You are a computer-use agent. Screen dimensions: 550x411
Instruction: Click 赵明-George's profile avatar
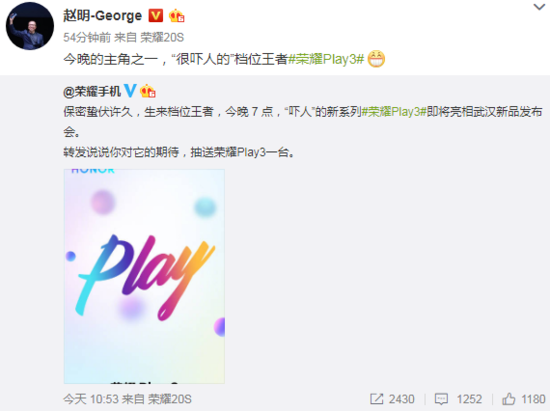pyautogui.click(x=30, y=26)
